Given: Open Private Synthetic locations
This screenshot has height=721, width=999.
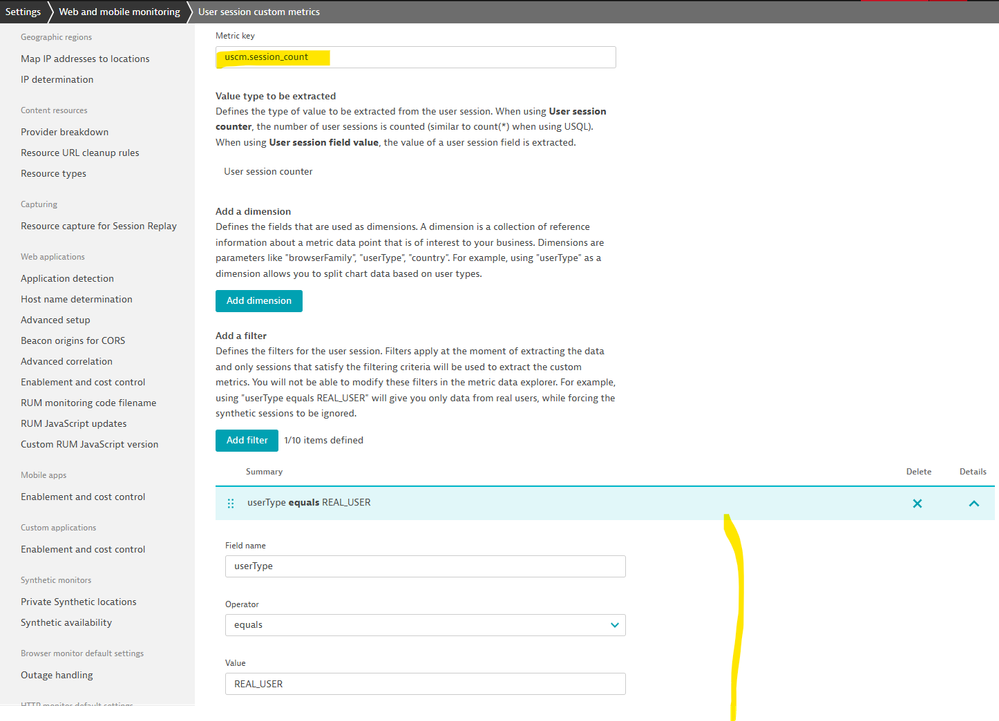Looking at the screenshot, I should 78,602.
